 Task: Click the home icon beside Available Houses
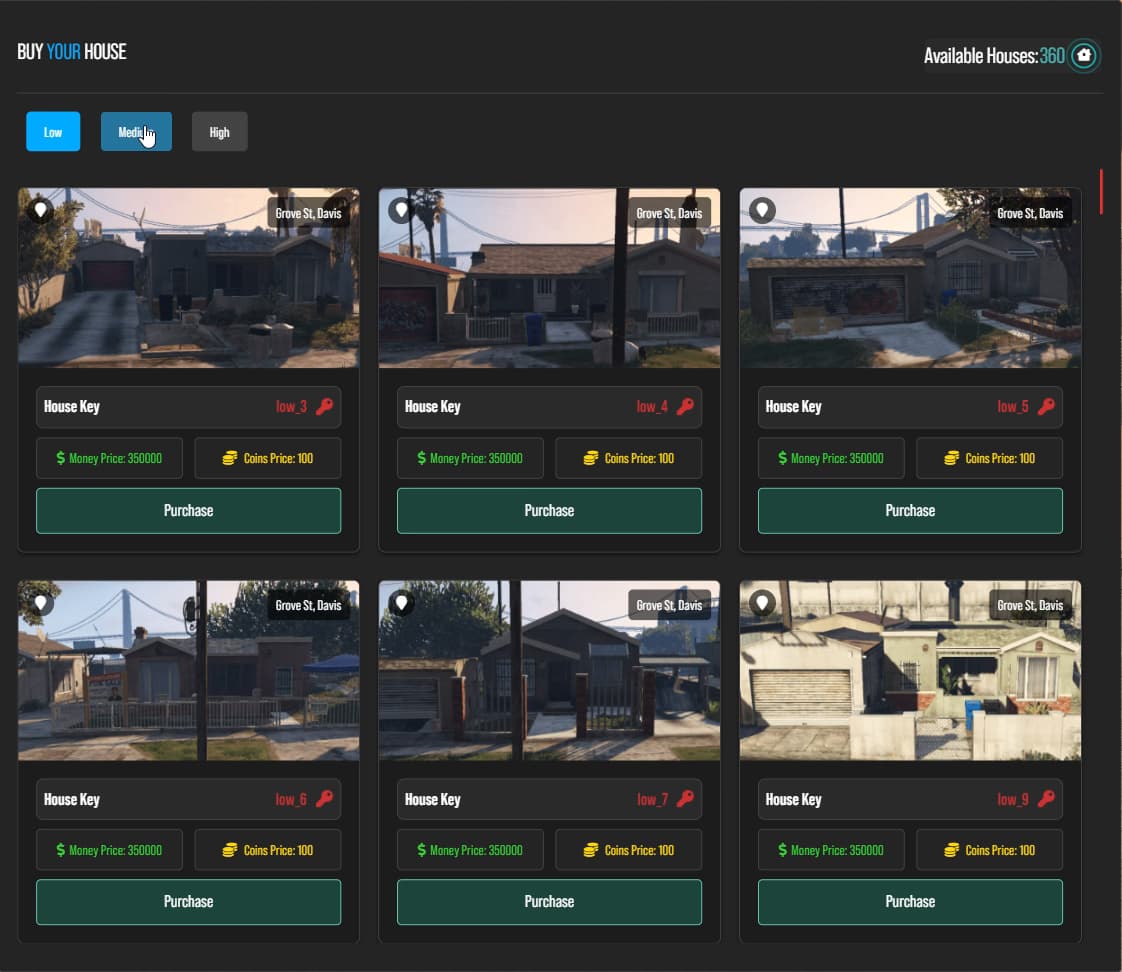tap(1084, 55)
